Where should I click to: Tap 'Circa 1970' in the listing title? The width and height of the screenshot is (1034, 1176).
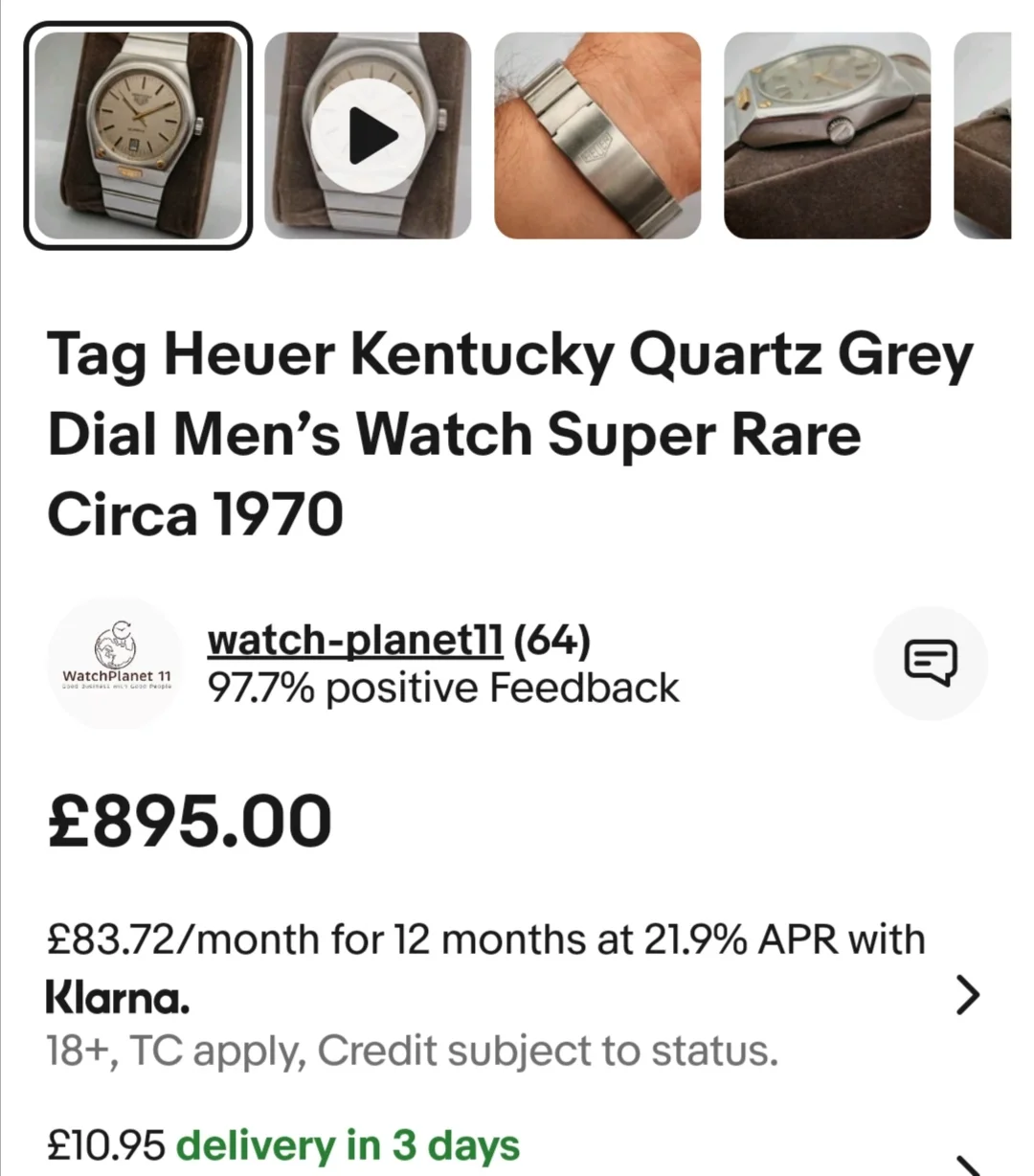(195, 514)
